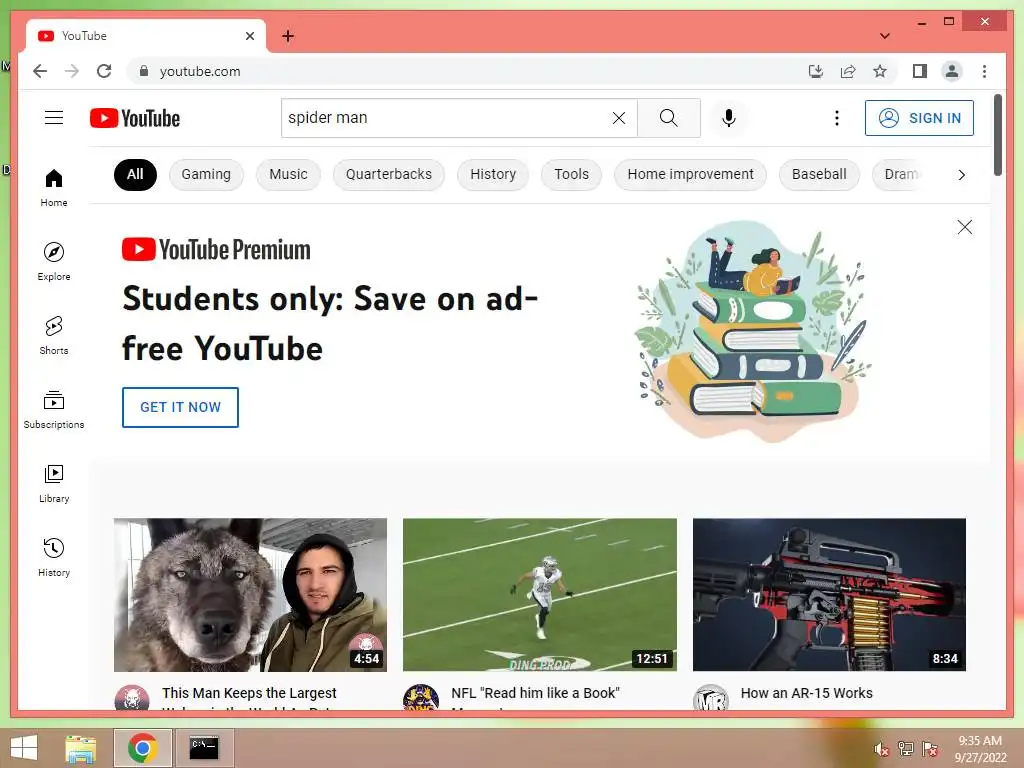Image resolution: width=1024 pixels, height=768 pixels.
Task: Open the AR-15 video thumbnail
Action: [x=829, y=595]
